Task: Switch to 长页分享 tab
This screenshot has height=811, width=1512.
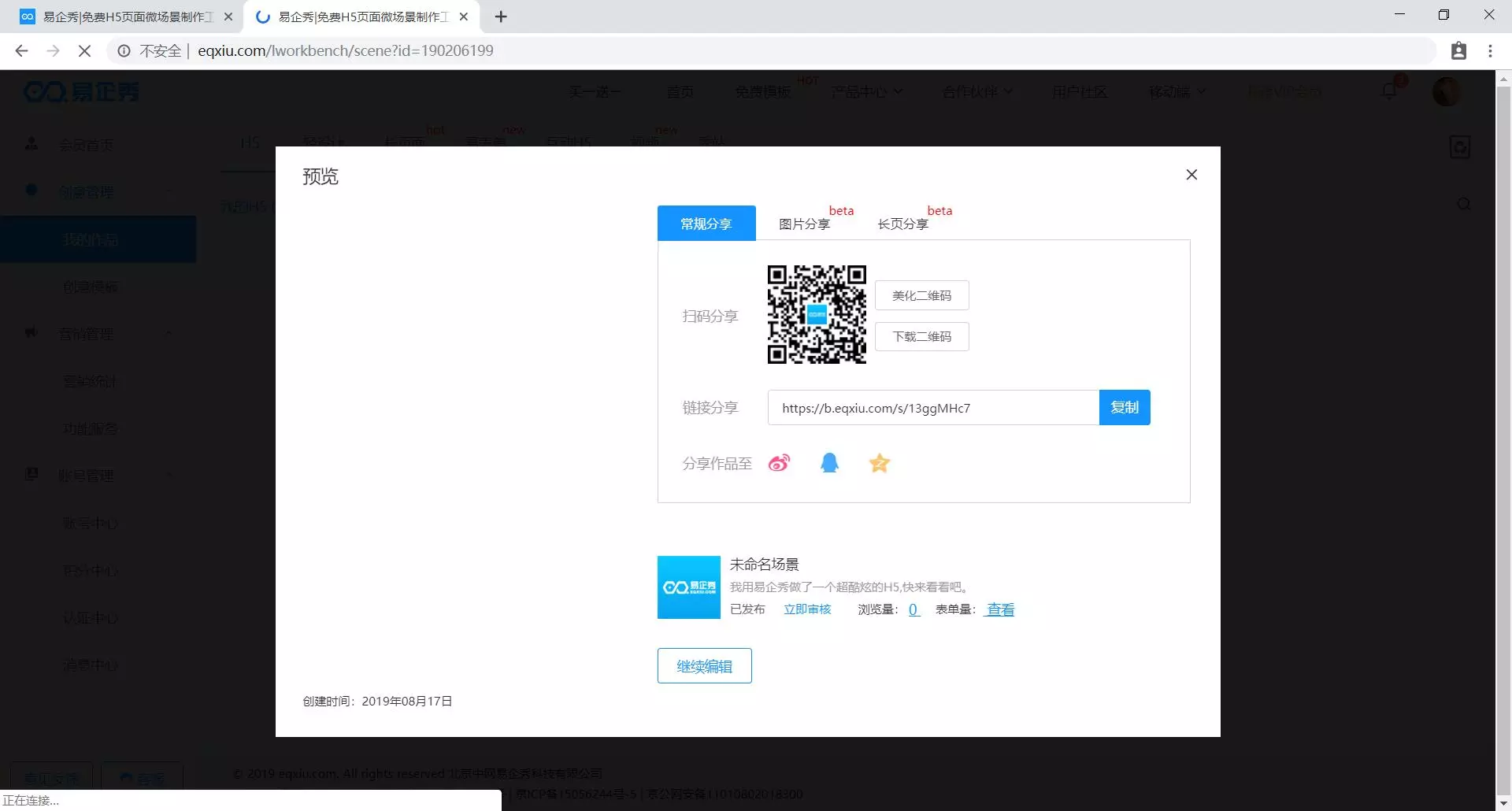Action: 902,224
